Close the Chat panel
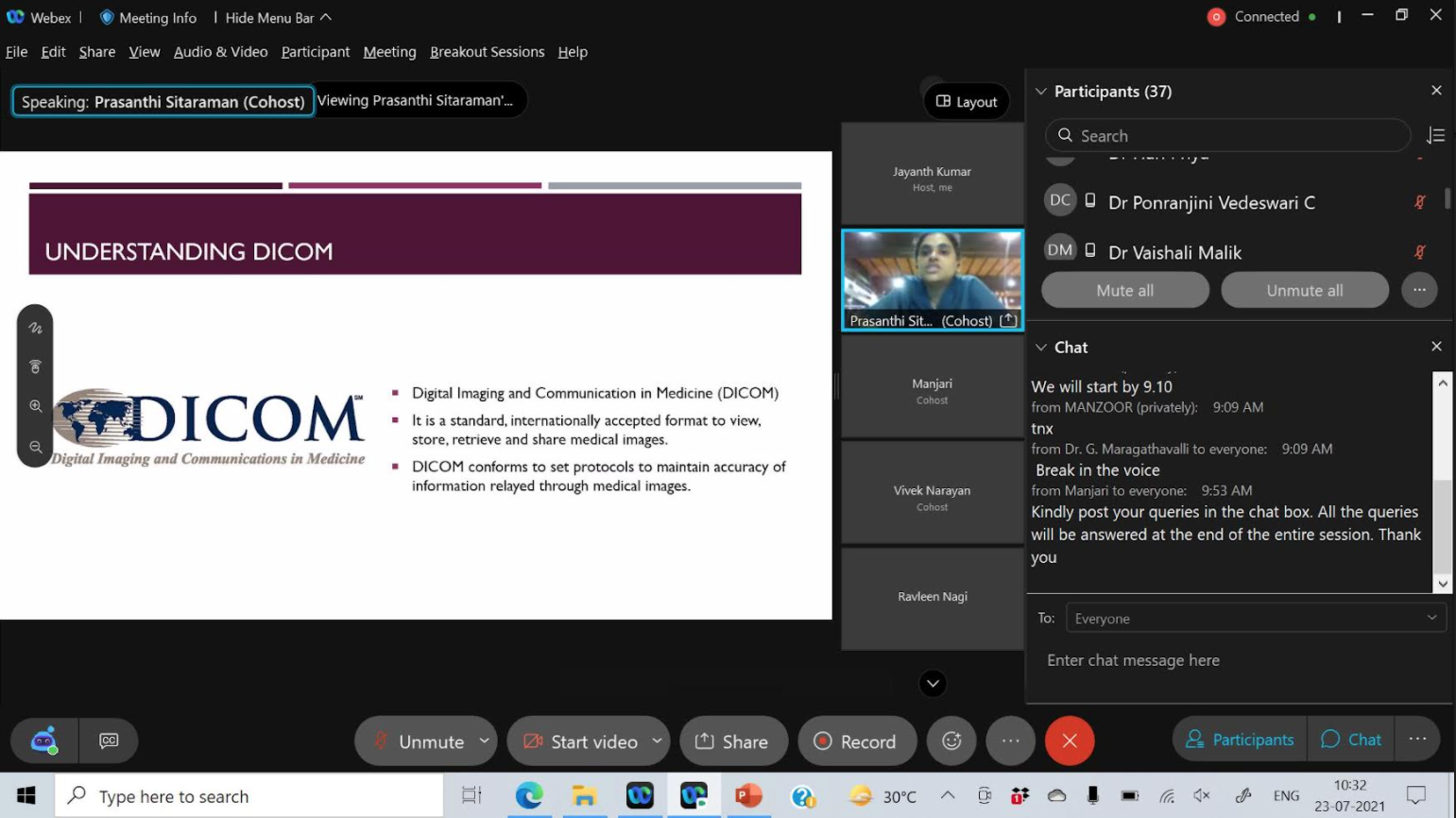 pos(1436,347)
